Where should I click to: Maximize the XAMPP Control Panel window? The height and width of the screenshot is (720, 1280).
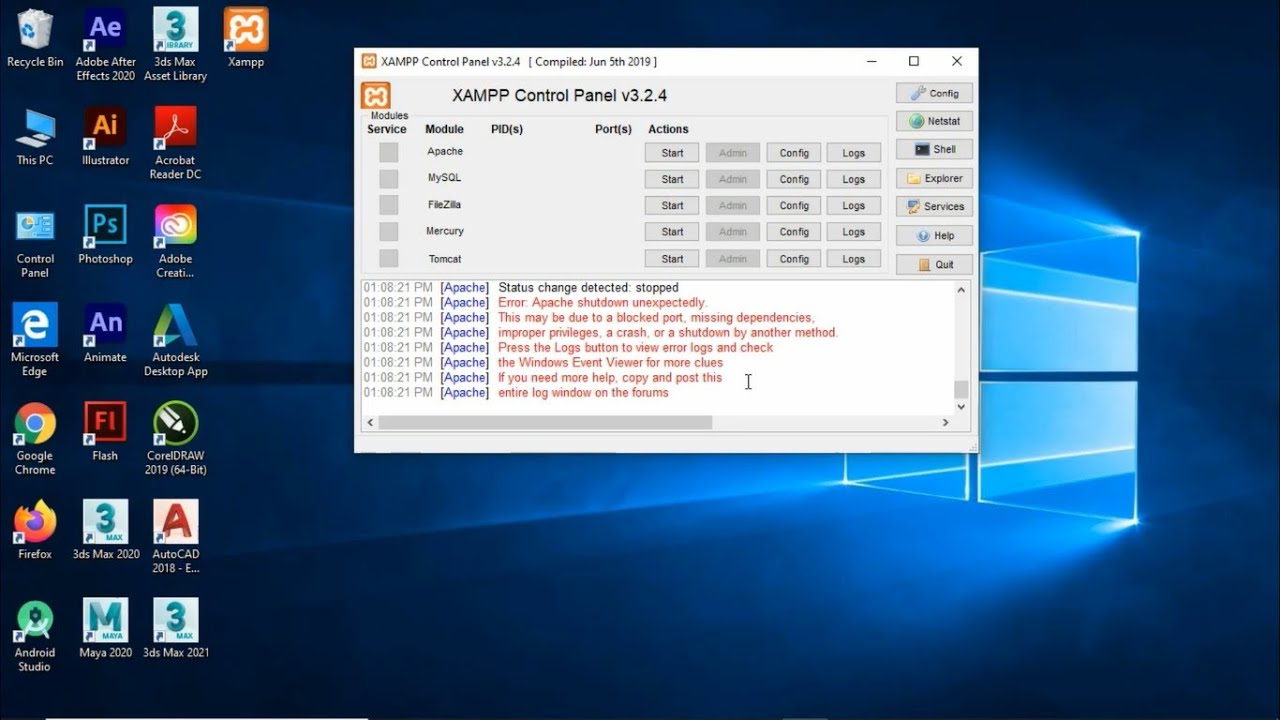coord(913,61)
